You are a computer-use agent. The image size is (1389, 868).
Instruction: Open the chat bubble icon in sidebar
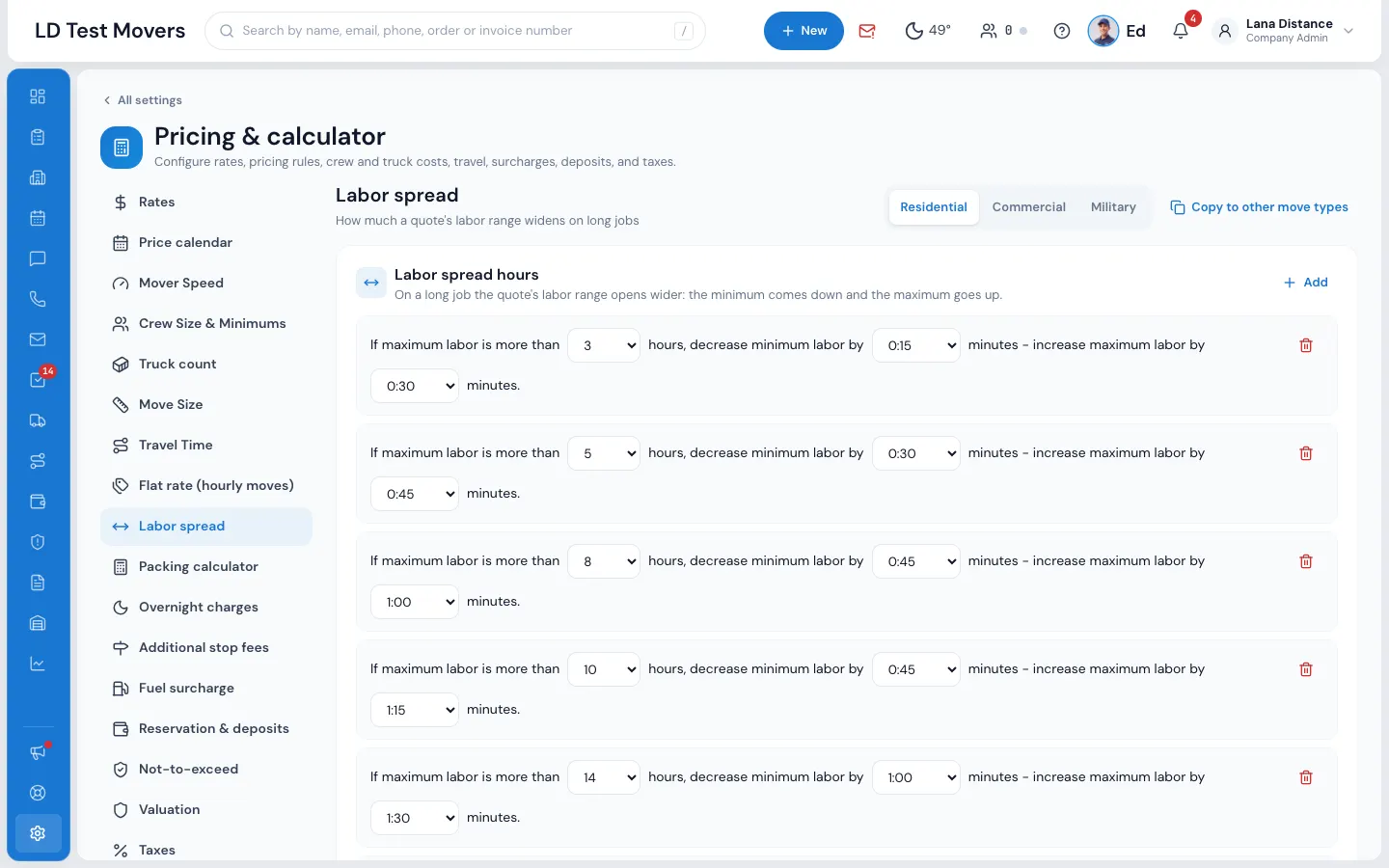[x=38, y=258]
